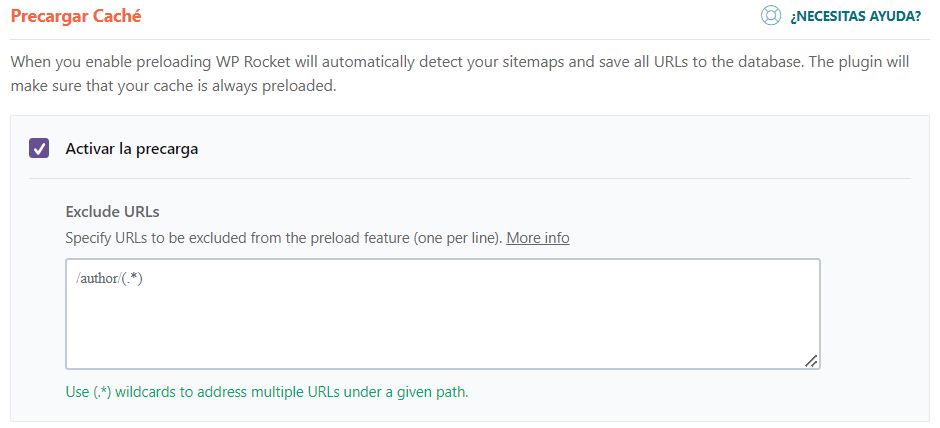Click the lifebuoy help icon
The width and height of the screenshot is (940, 428).
pos(770,16)
